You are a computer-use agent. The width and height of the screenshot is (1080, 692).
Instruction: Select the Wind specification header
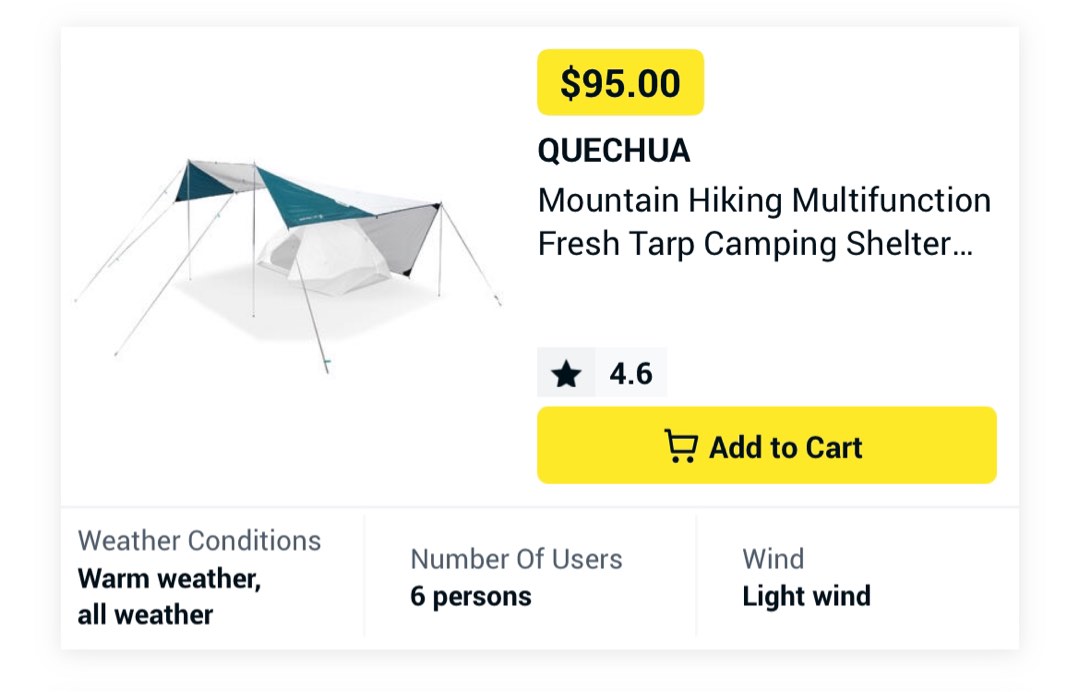(x=774, y=558)
